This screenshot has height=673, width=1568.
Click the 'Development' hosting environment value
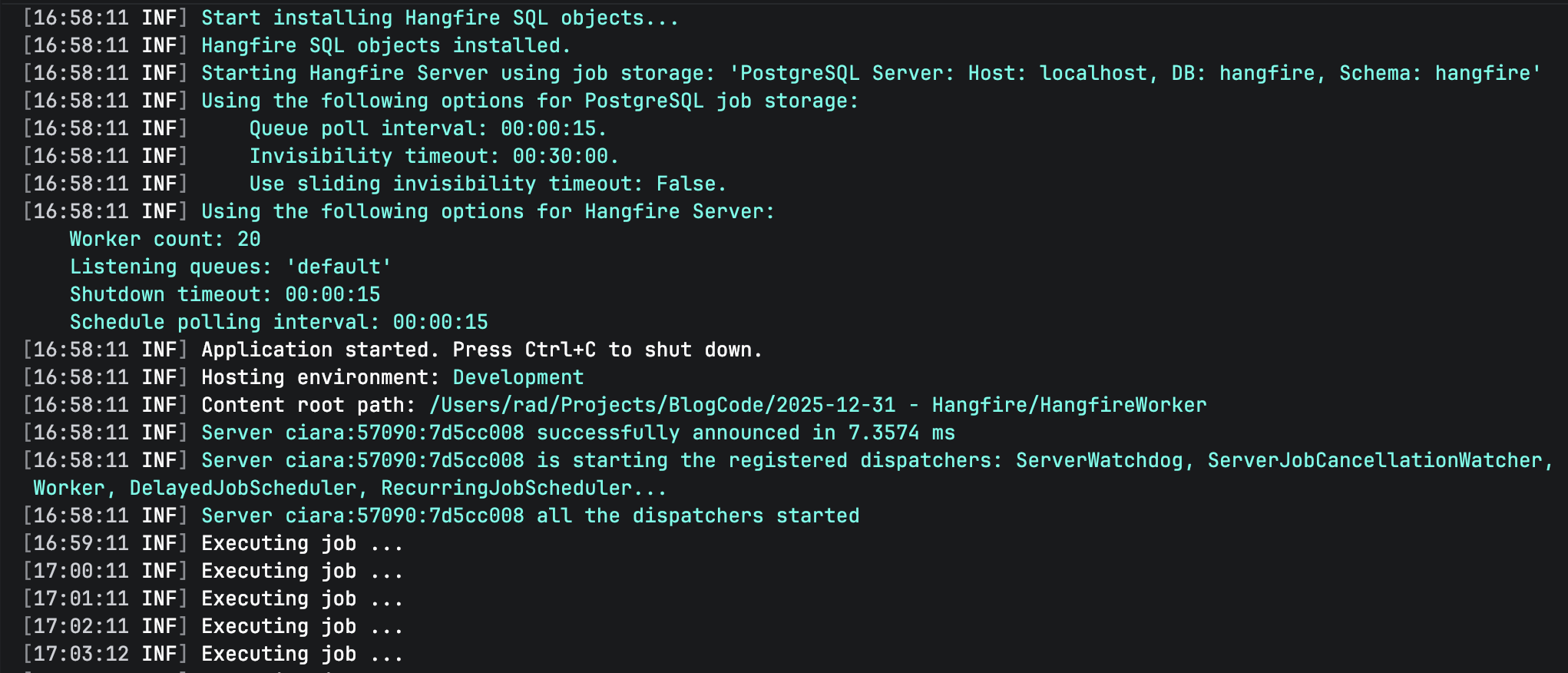click(x=518, y=377)
